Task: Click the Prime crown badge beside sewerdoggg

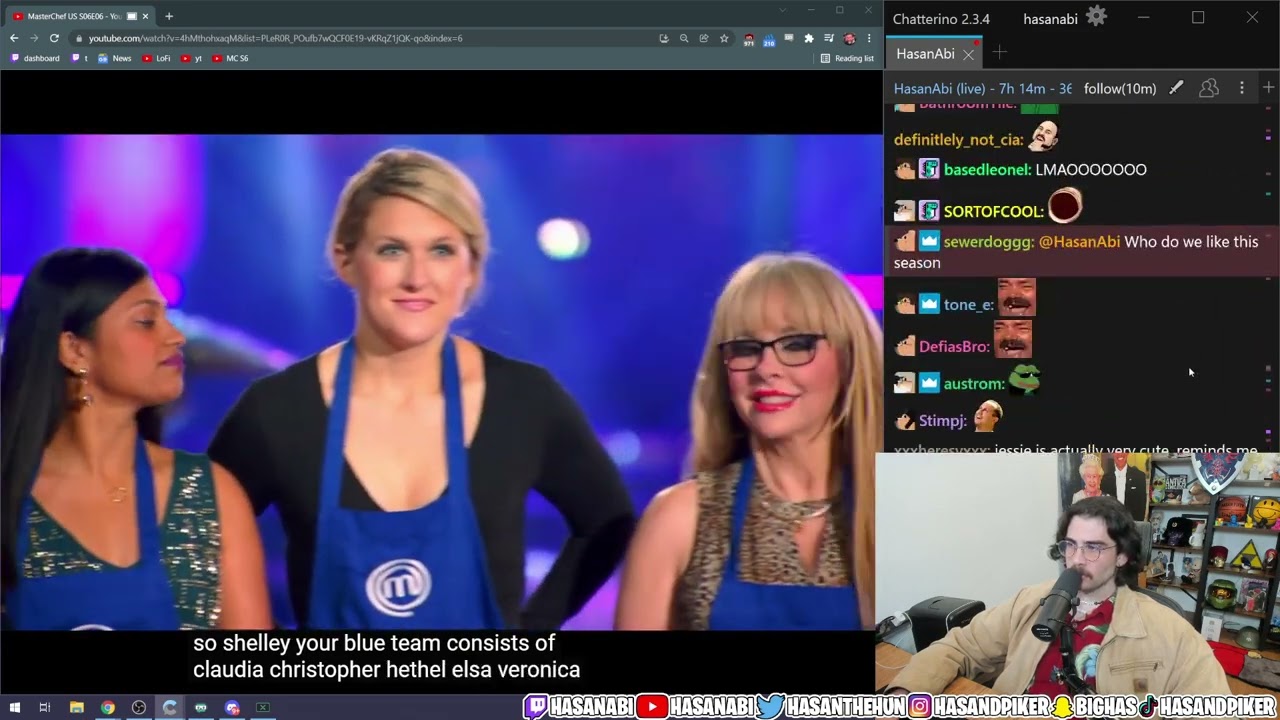Action: click(x=929, y=241)
